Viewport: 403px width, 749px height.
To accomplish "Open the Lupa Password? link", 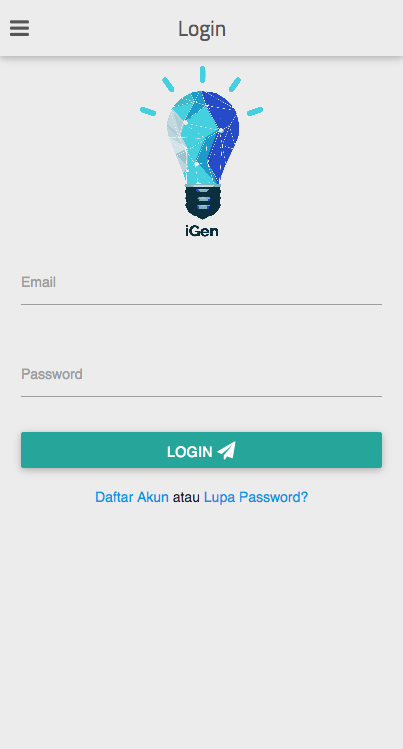I will [x=256, y=497].
